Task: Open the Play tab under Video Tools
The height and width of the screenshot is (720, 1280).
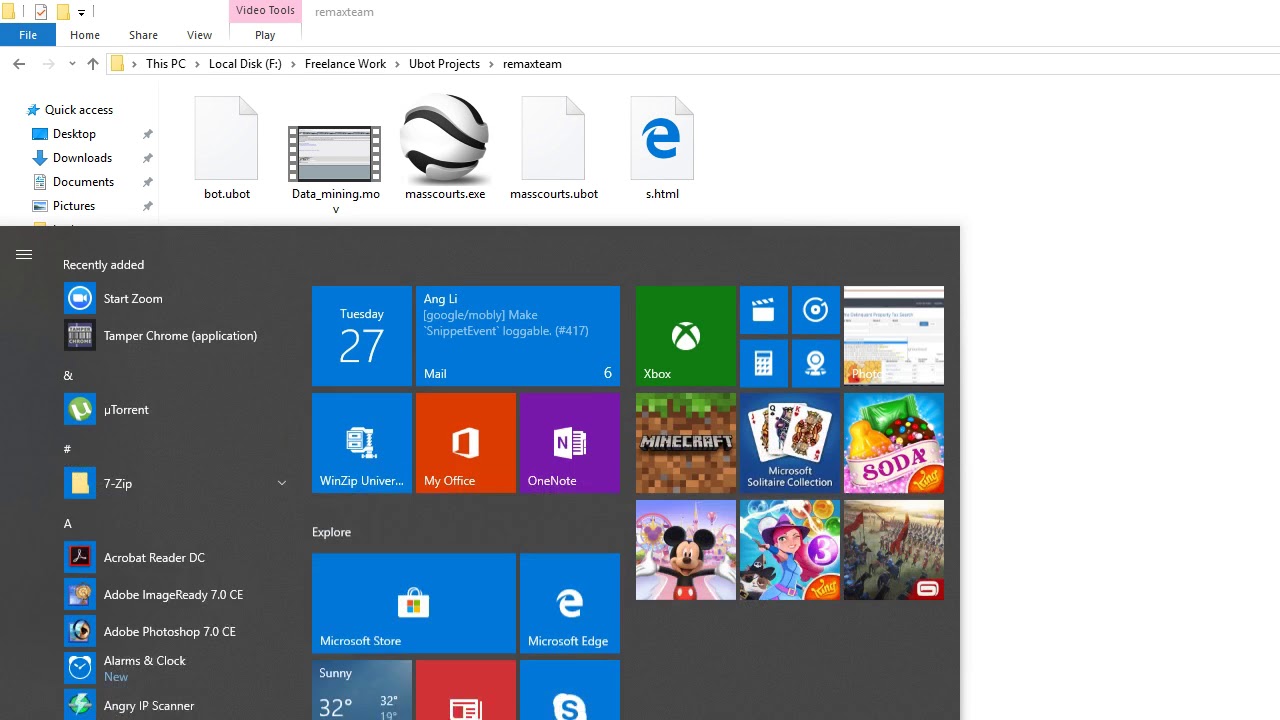Action: pos(265,35)
